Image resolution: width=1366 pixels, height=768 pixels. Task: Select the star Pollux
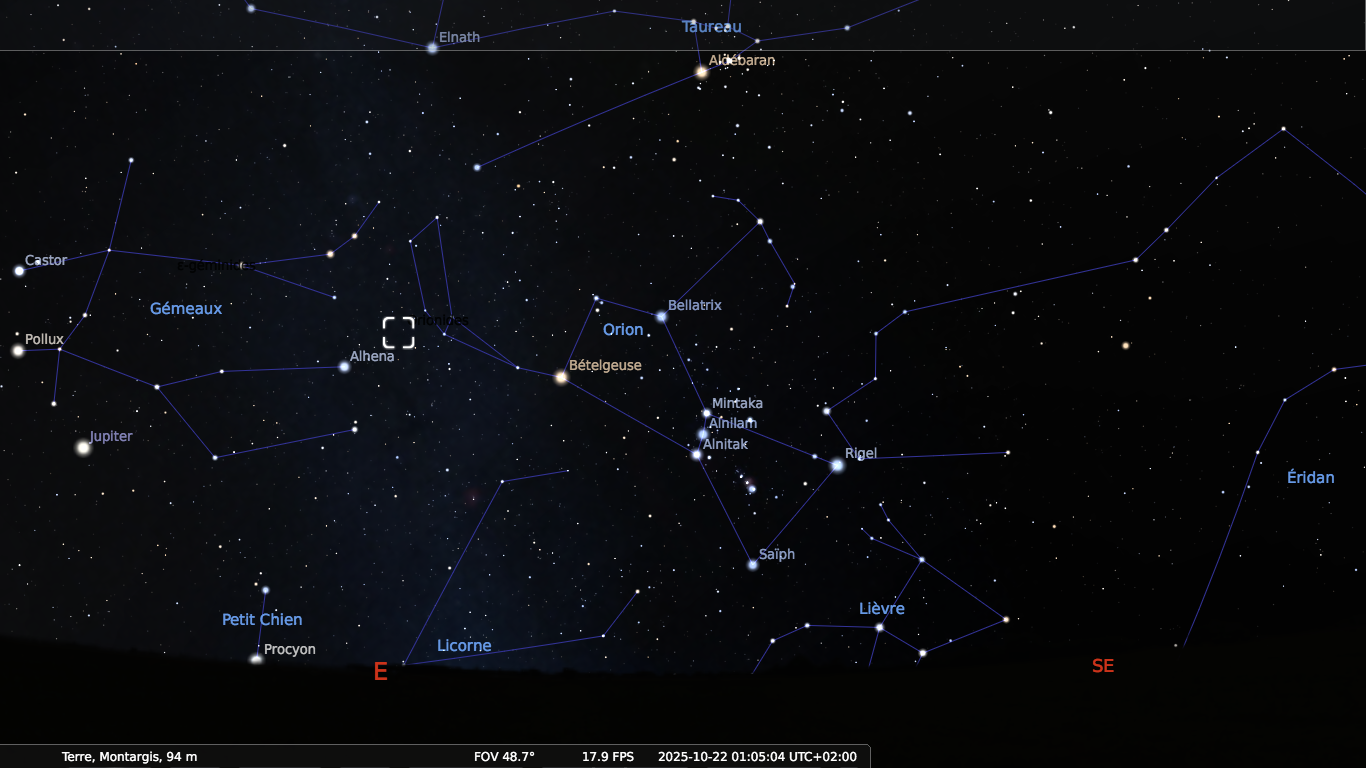click(x=18, y=350)
